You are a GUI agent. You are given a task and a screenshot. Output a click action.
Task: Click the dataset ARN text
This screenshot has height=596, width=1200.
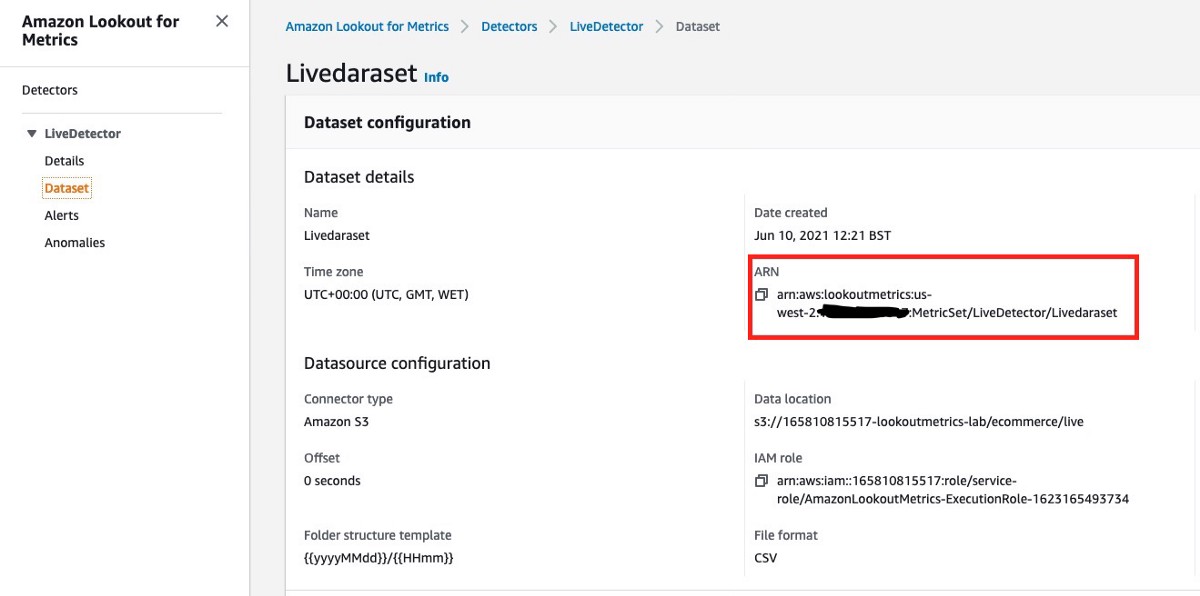[947, 304]
